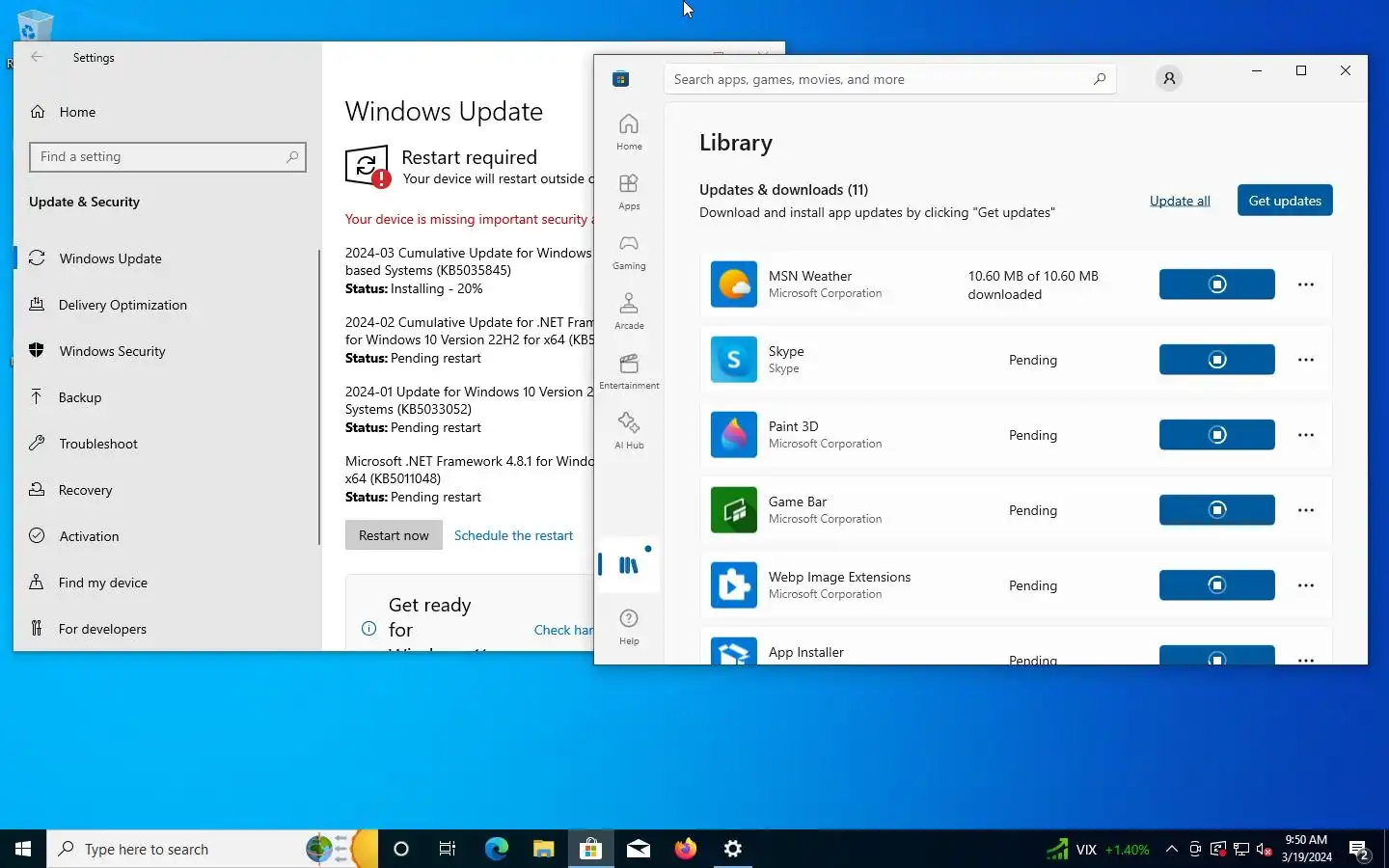Click the Get updates button
This screenshot has width=1389, height=868.
tap(1285, 201)
